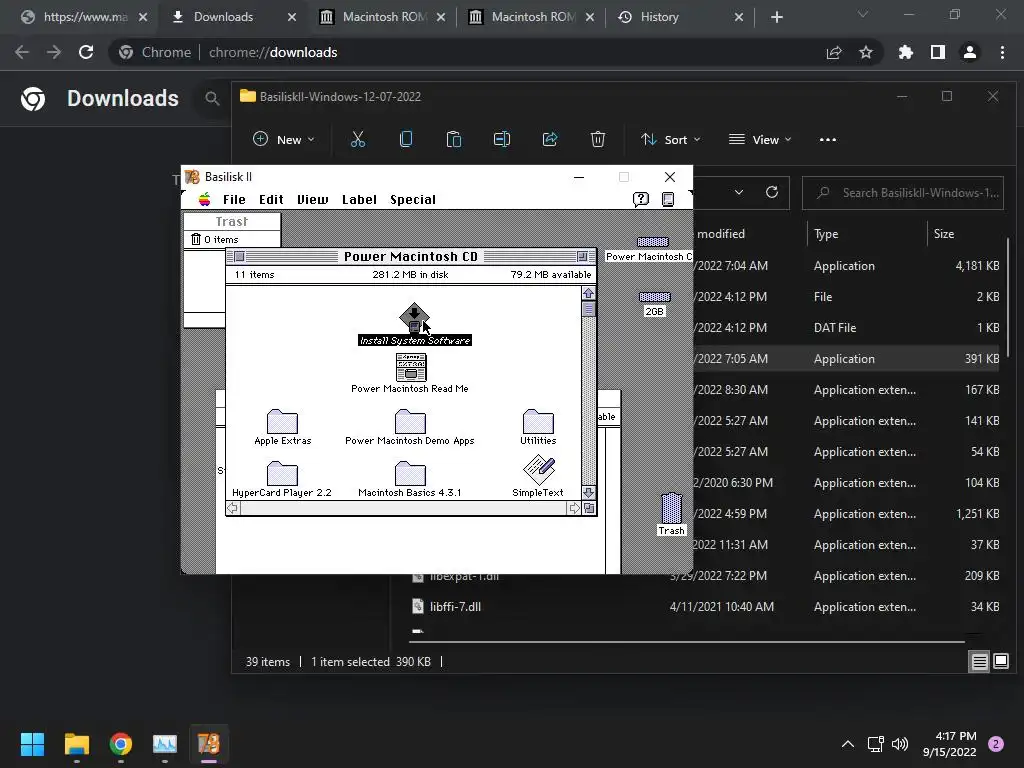Viewport: 1024px width, 768px height.
Task: Click the 0 items text in Trash window
Action: 221,240
